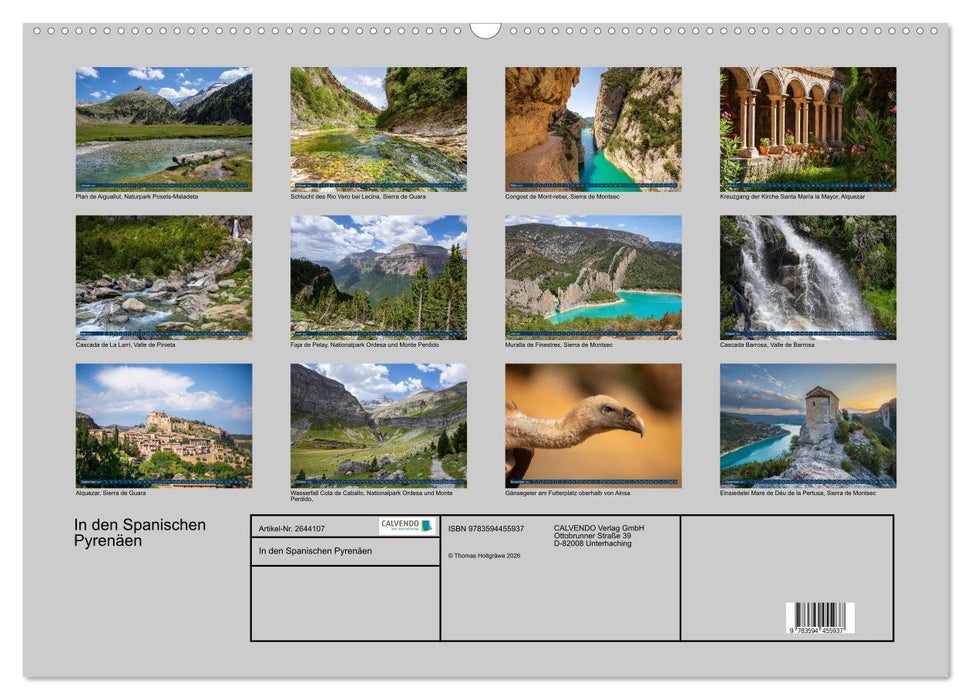Click the 'Ottobrunner Straße 39' address line
The image size is (971, 700).
pyautogui.click(x=593, y=535)
